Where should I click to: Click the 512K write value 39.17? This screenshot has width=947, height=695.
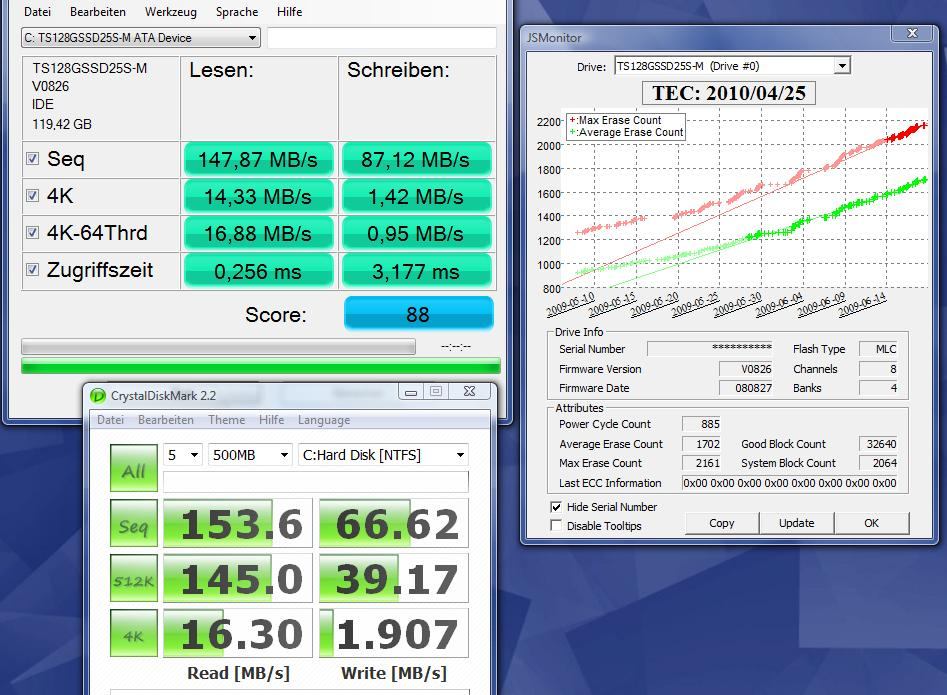point(394,578)
